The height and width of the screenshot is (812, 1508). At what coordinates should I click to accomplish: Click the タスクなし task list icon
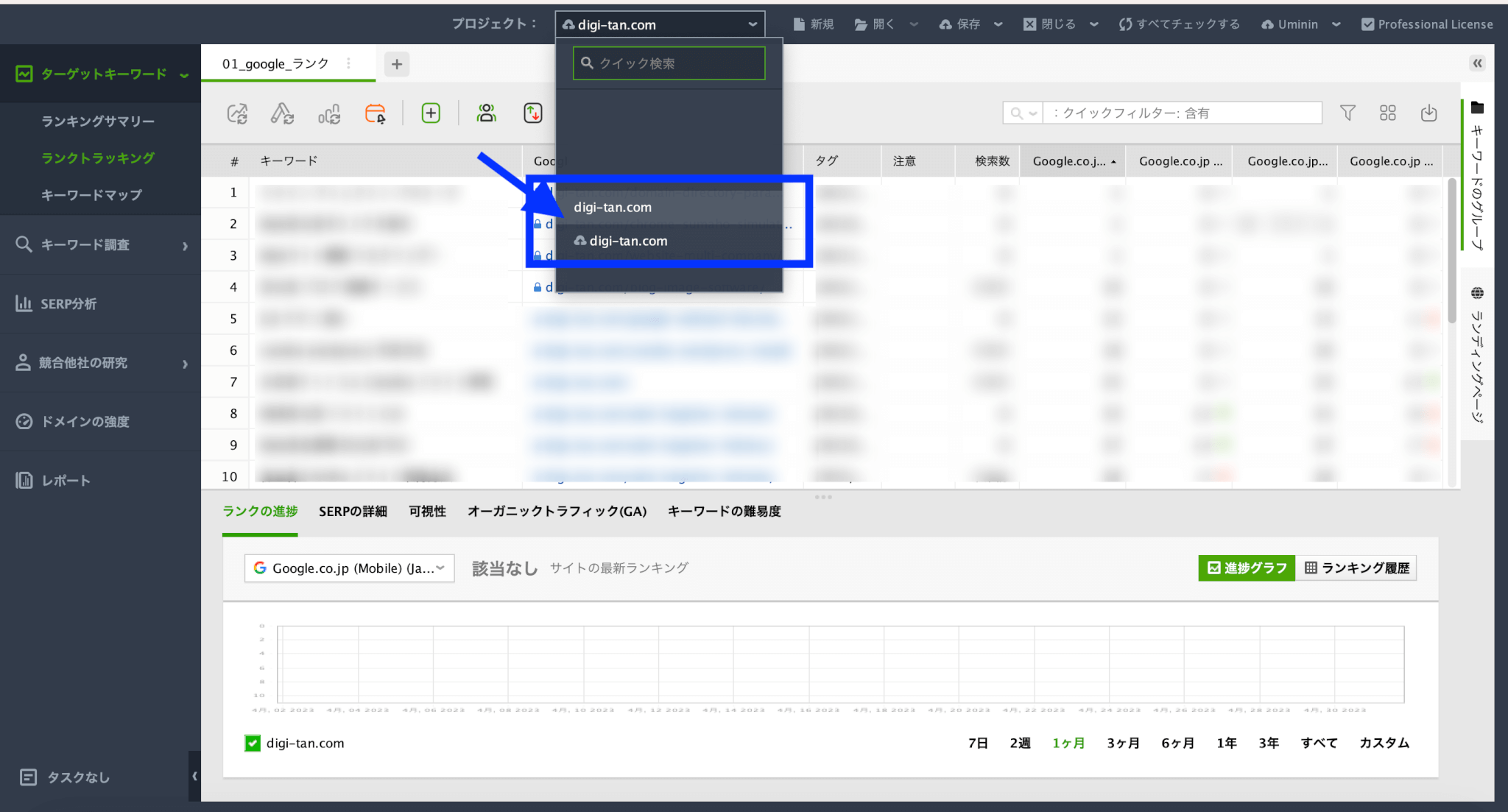[x=28, y=777]
